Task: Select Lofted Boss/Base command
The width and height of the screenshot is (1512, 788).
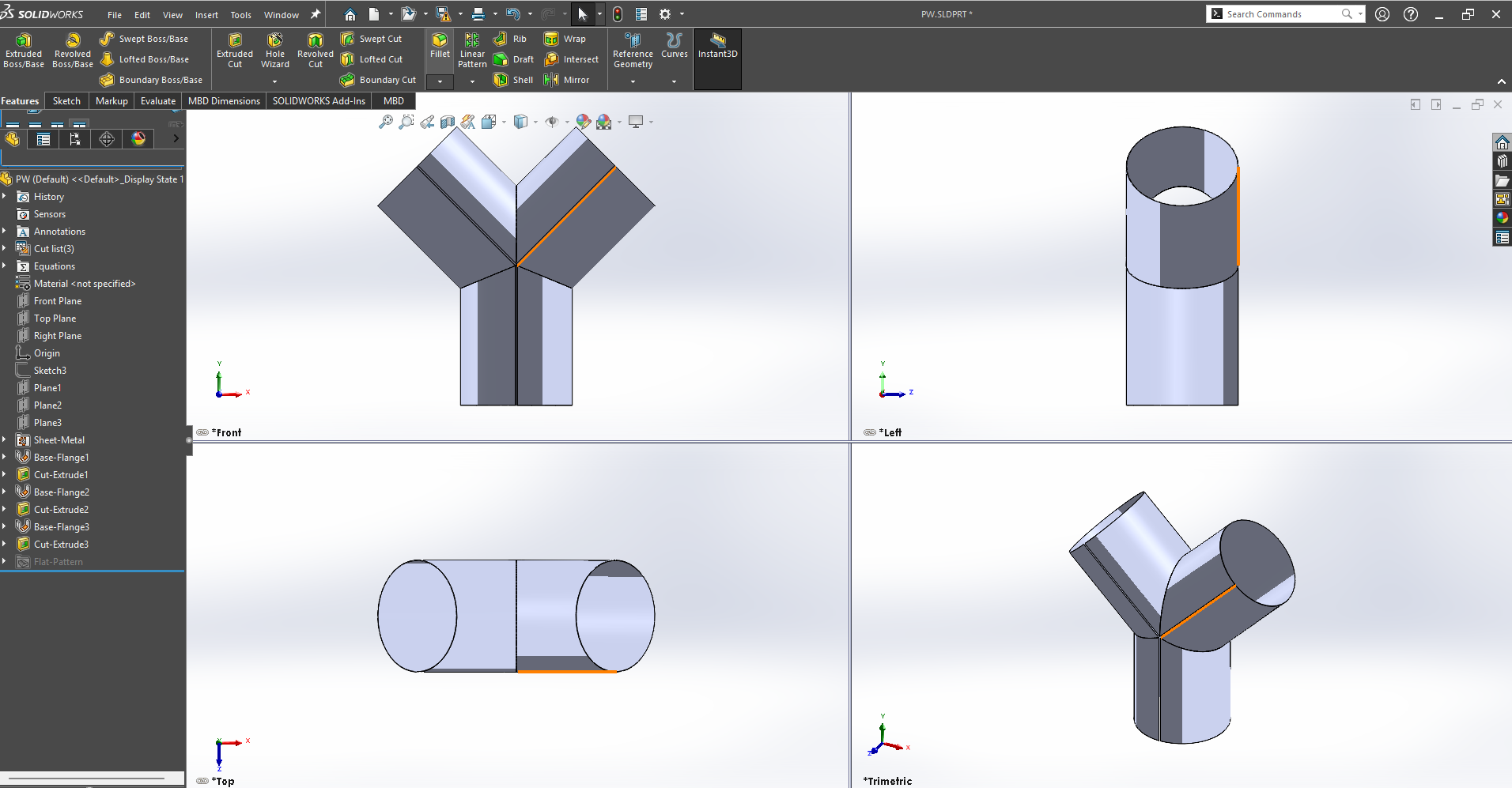Action: tap(144, 59)
